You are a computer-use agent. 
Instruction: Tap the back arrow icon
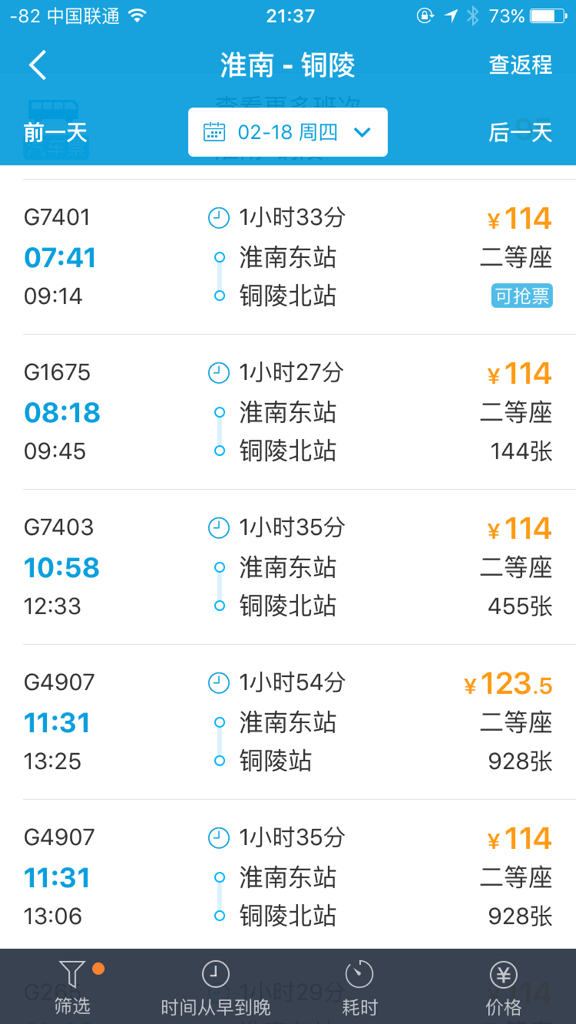pyautogui.click(x=38, y=65)
